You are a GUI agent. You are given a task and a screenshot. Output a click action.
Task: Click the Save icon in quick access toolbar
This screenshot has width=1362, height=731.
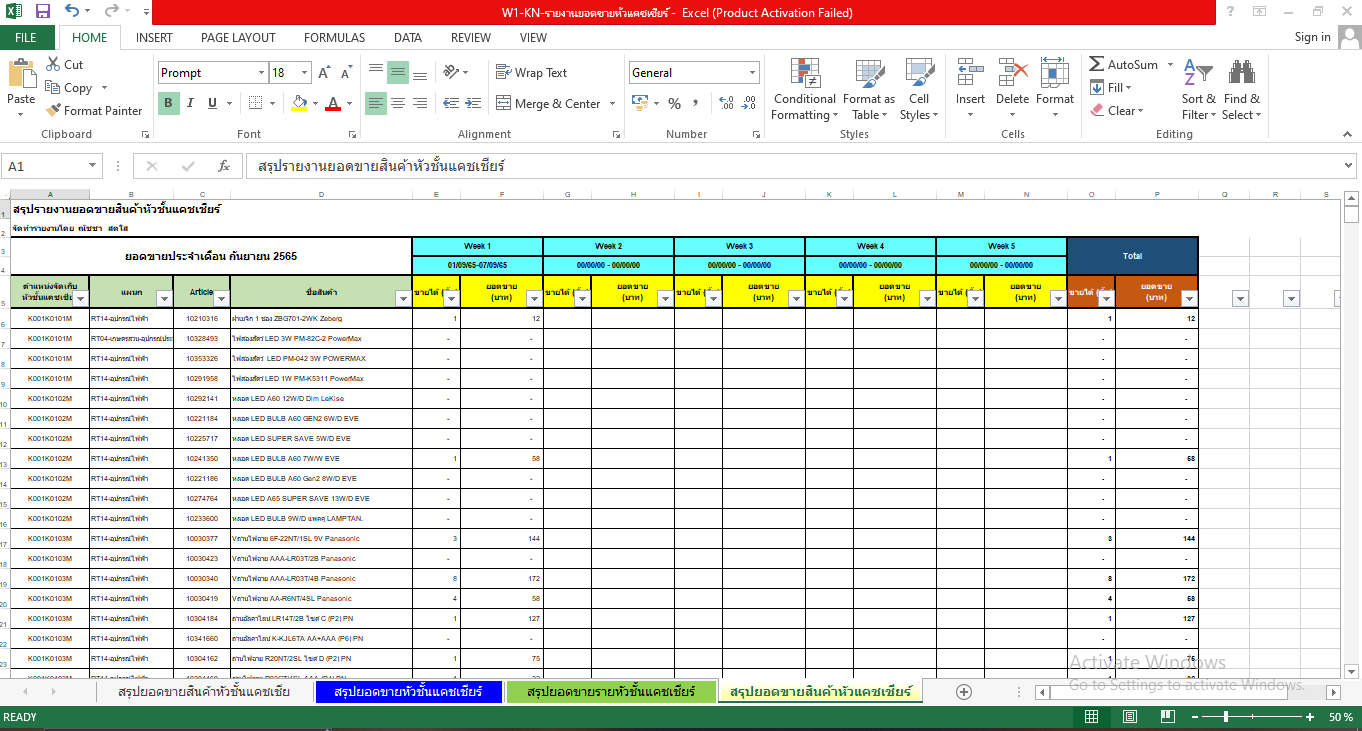pyautogui.click(x=43, y=13)
